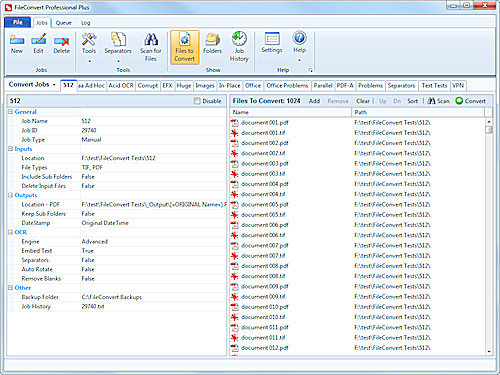Collapse the Other section
The height and width of the screenshot is (375, 500).
(x=10, y=288)
